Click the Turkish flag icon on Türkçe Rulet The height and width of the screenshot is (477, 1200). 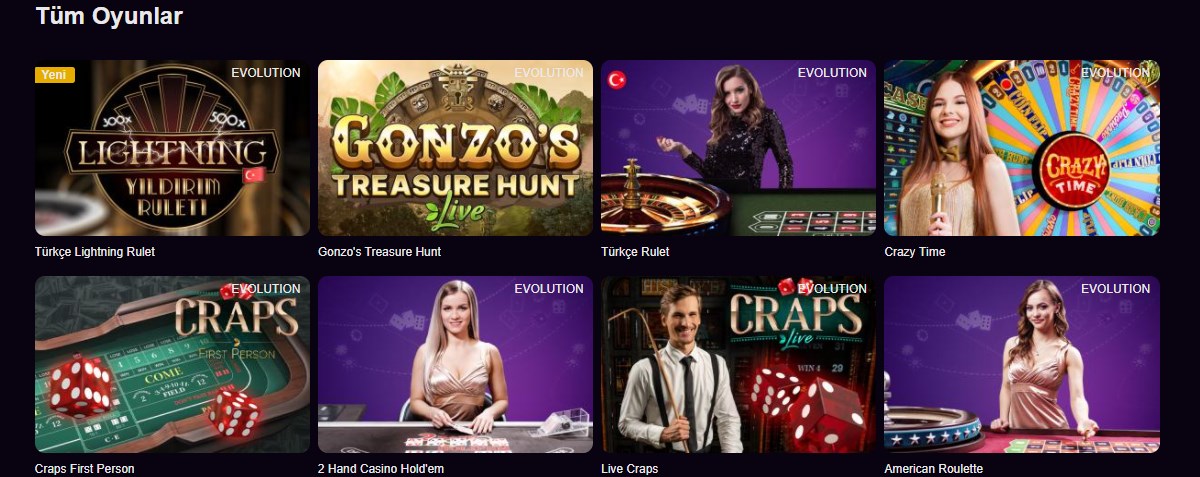[x=617, y=79]
